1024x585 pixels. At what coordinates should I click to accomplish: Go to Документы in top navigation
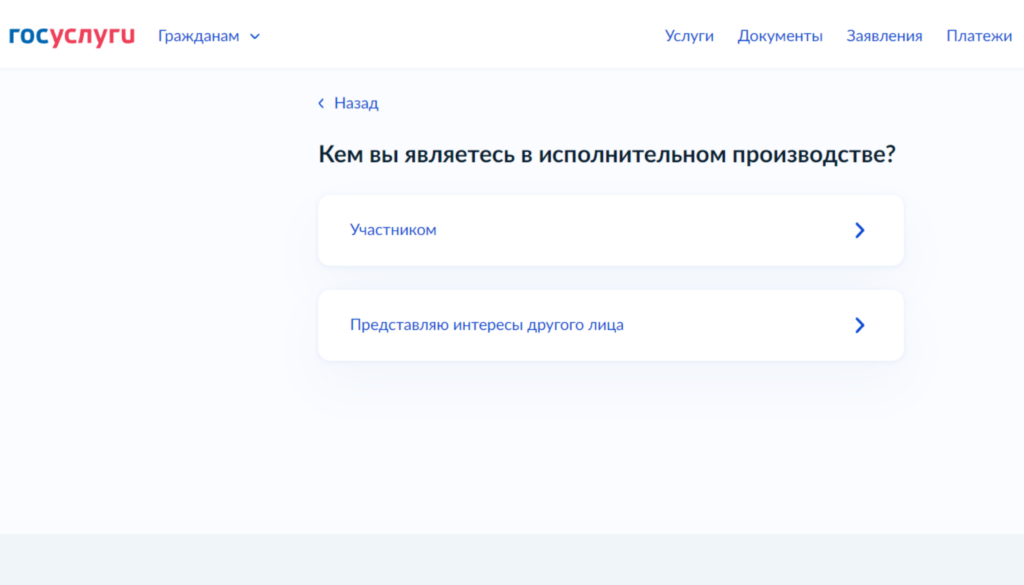(780, 36)
